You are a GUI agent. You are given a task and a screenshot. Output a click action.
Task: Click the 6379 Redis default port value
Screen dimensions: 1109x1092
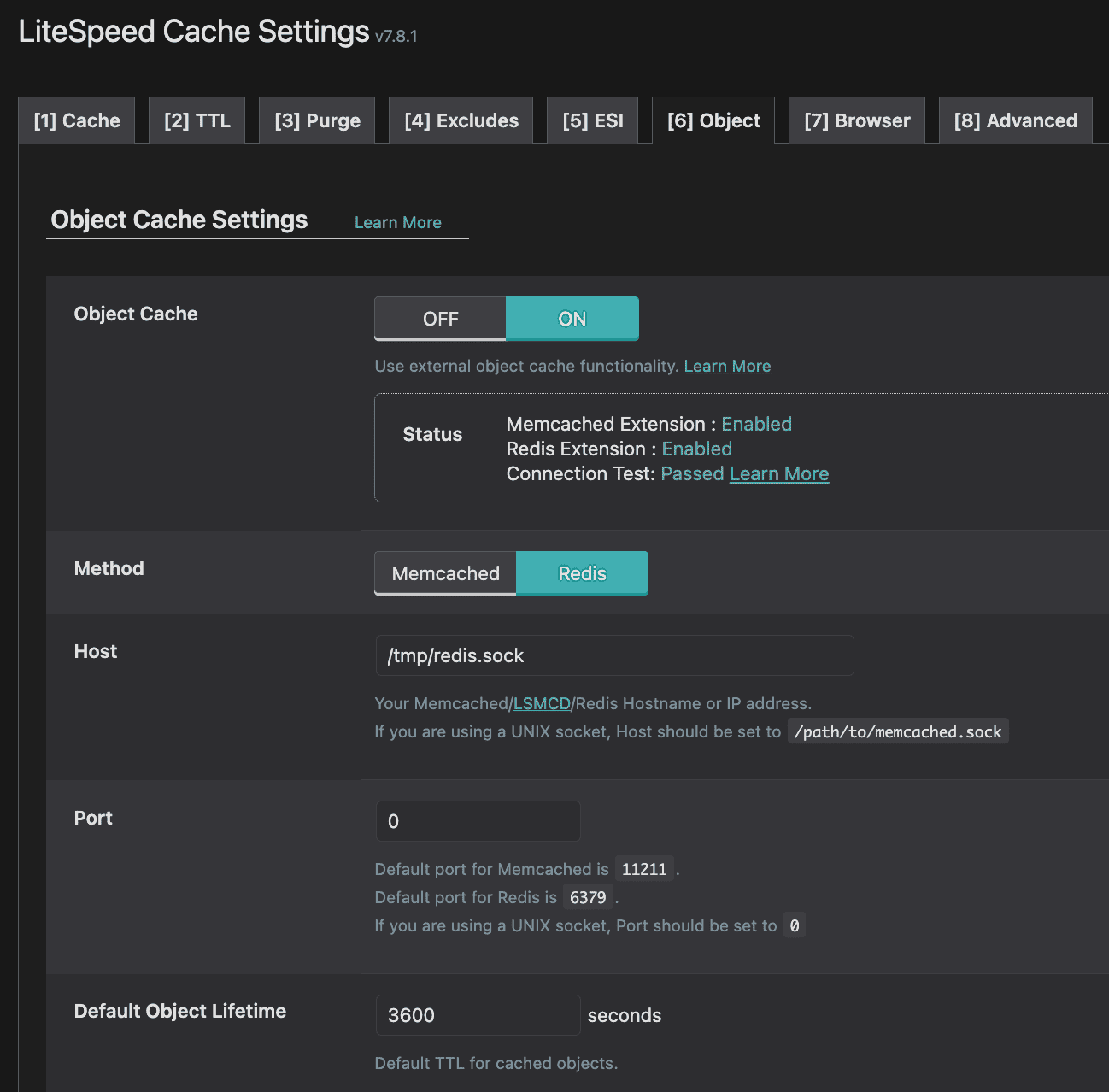(x=588, y=897)
